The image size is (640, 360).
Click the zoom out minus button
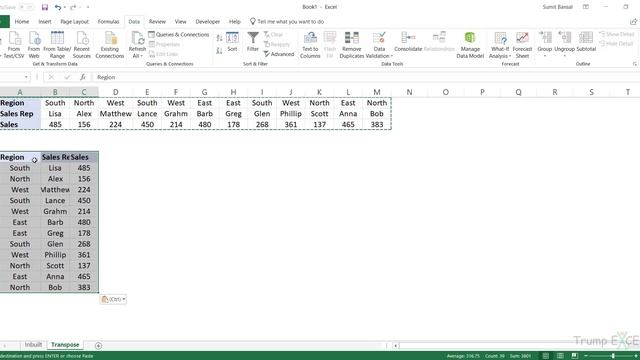586,356
